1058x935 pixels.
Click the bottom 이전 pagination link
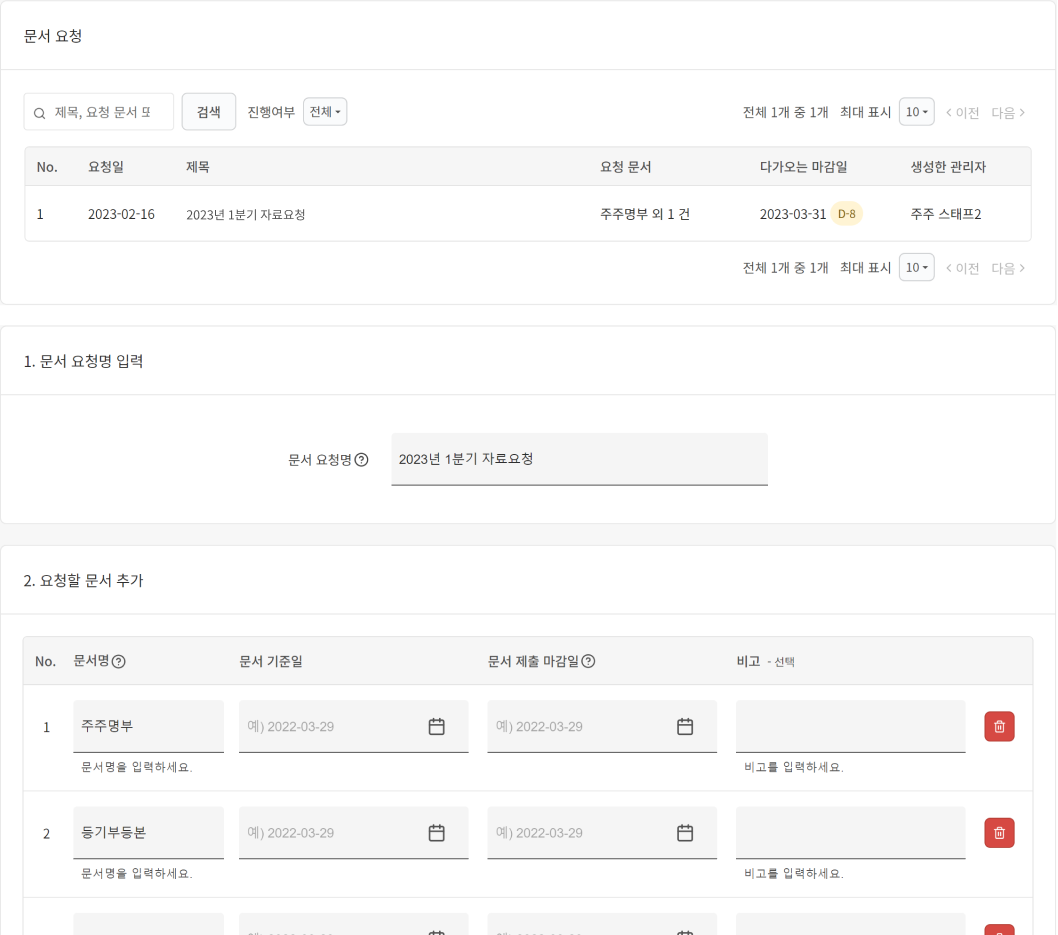962,268
